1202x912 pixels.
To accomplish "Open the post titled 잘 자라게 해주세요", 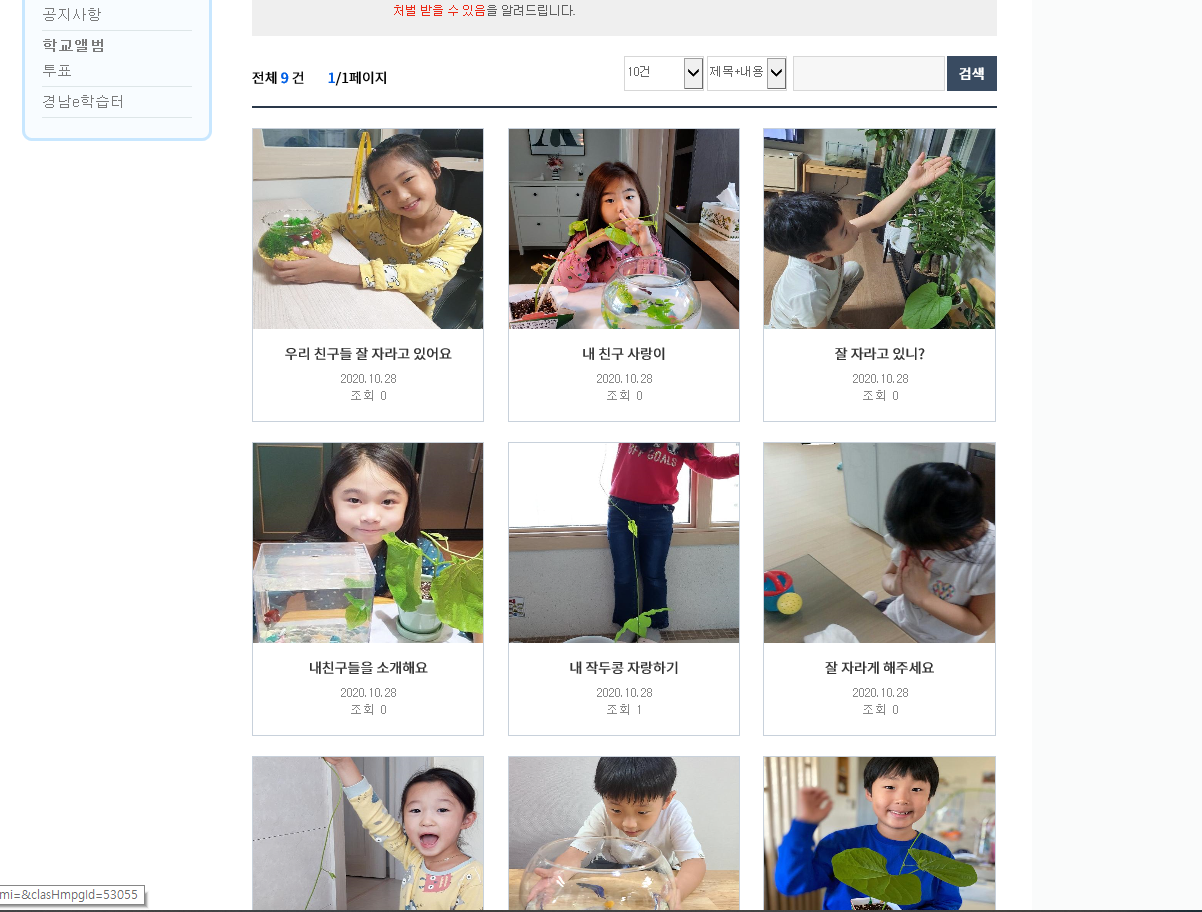I will 880,668.
